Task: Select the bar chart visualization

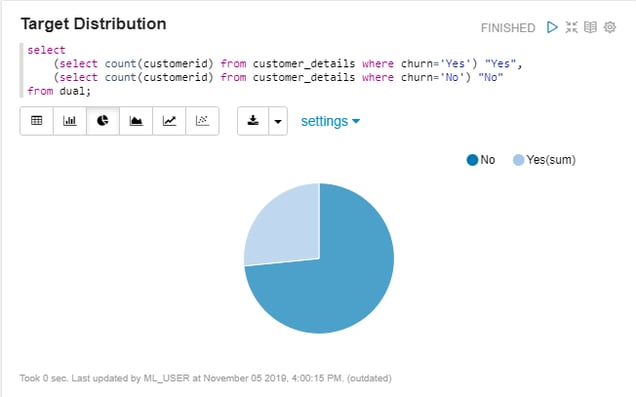Action: (70, 121)
